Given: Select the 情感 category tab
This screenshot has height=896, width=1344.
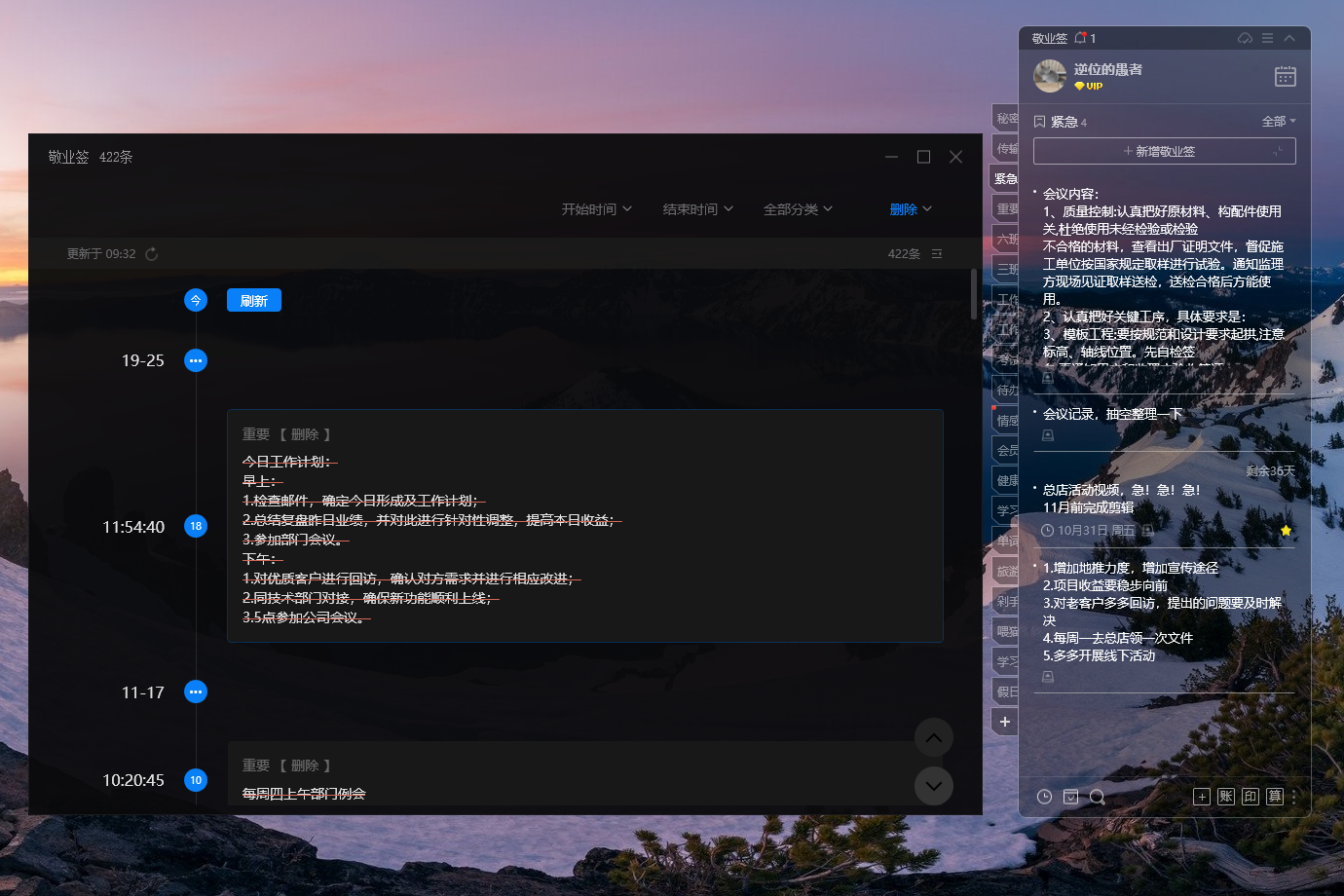Looking at the screenshot, I should (1005, 420).
